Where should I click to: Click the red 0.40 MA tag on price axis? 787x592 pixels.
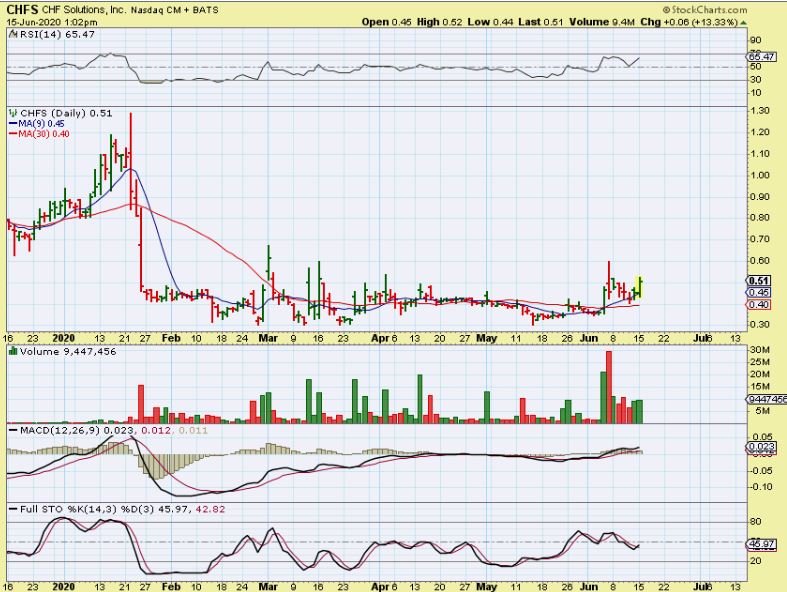click(758, 305)
